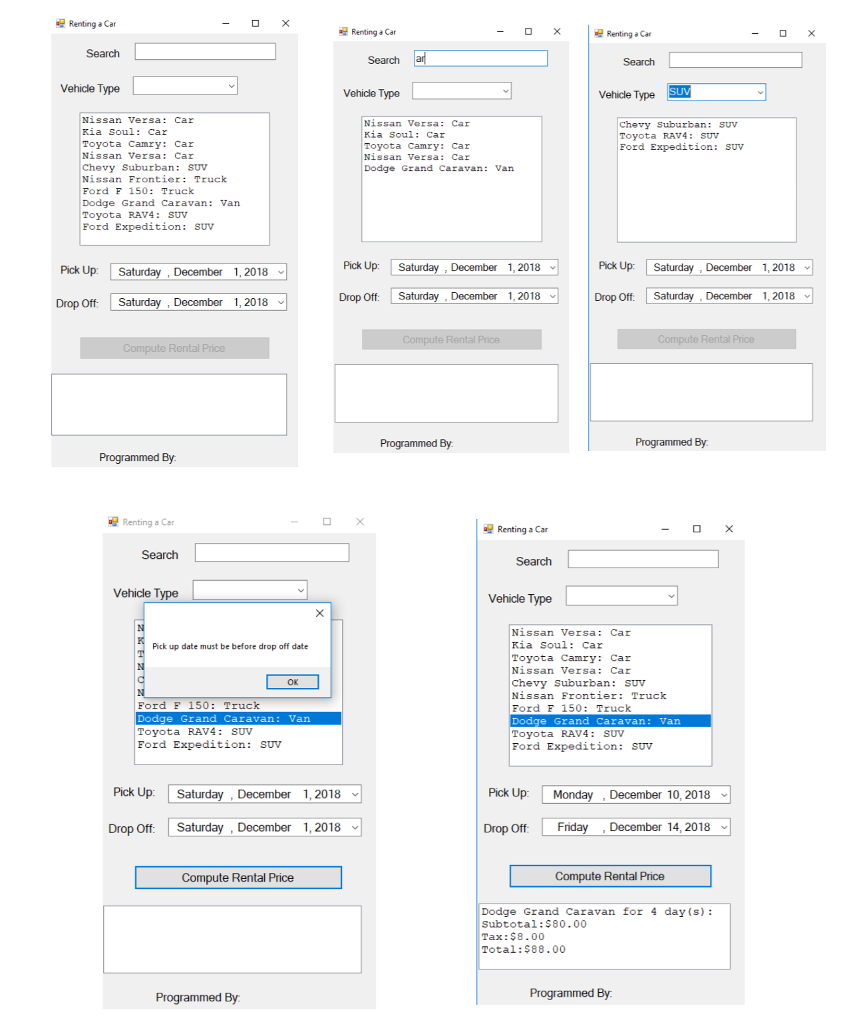The width and height of the screenshot is (847, 1024).
Task: Click Compute Rental Price in the bottom-right window
Action: point(610,876)
